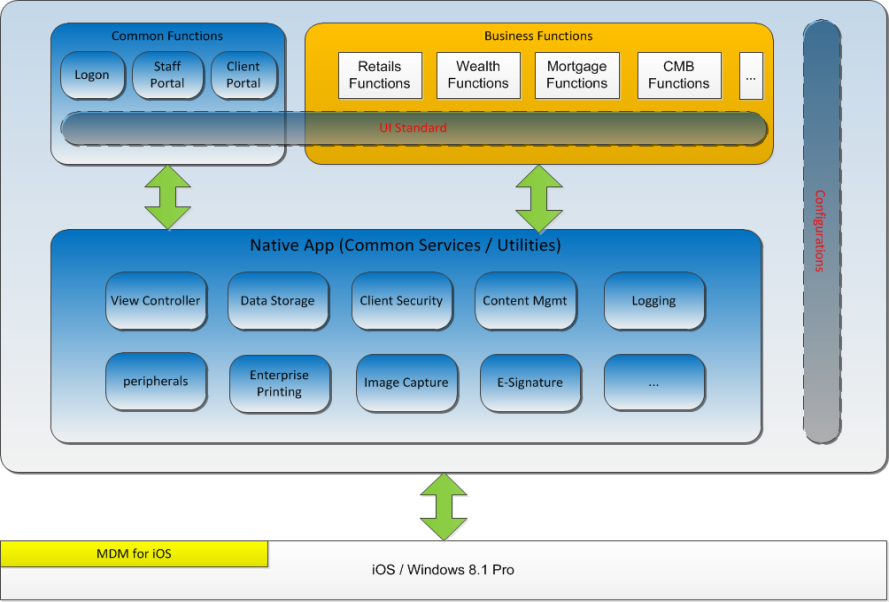Click the Mortgage Functions box

pyautogui.click(x=577, y=76)
